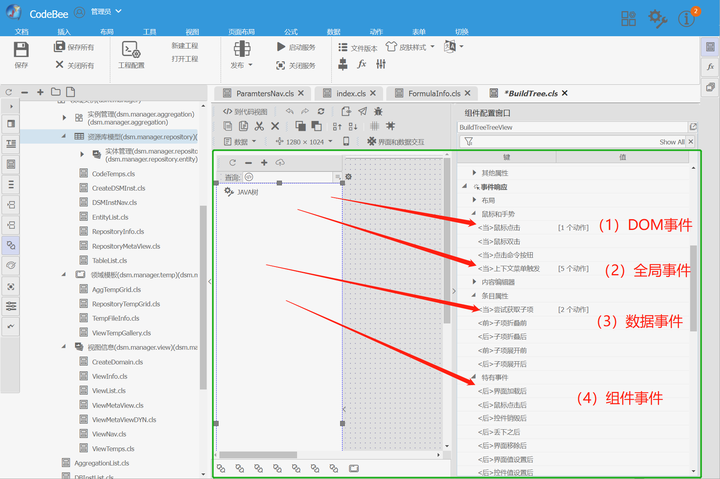
Task: Open the 1280 × 1024 resolution dropdown
Action: [304, 141]
